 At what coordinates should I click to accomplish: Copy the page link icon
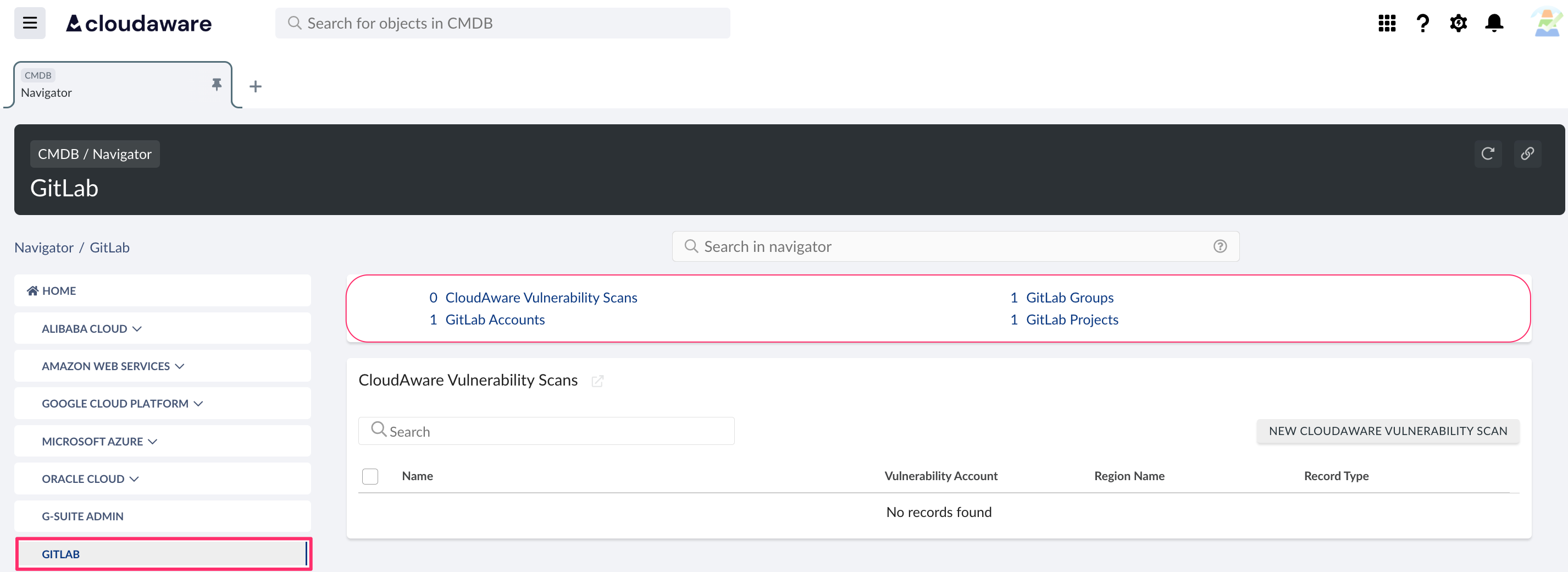(x=1527, y=153)
